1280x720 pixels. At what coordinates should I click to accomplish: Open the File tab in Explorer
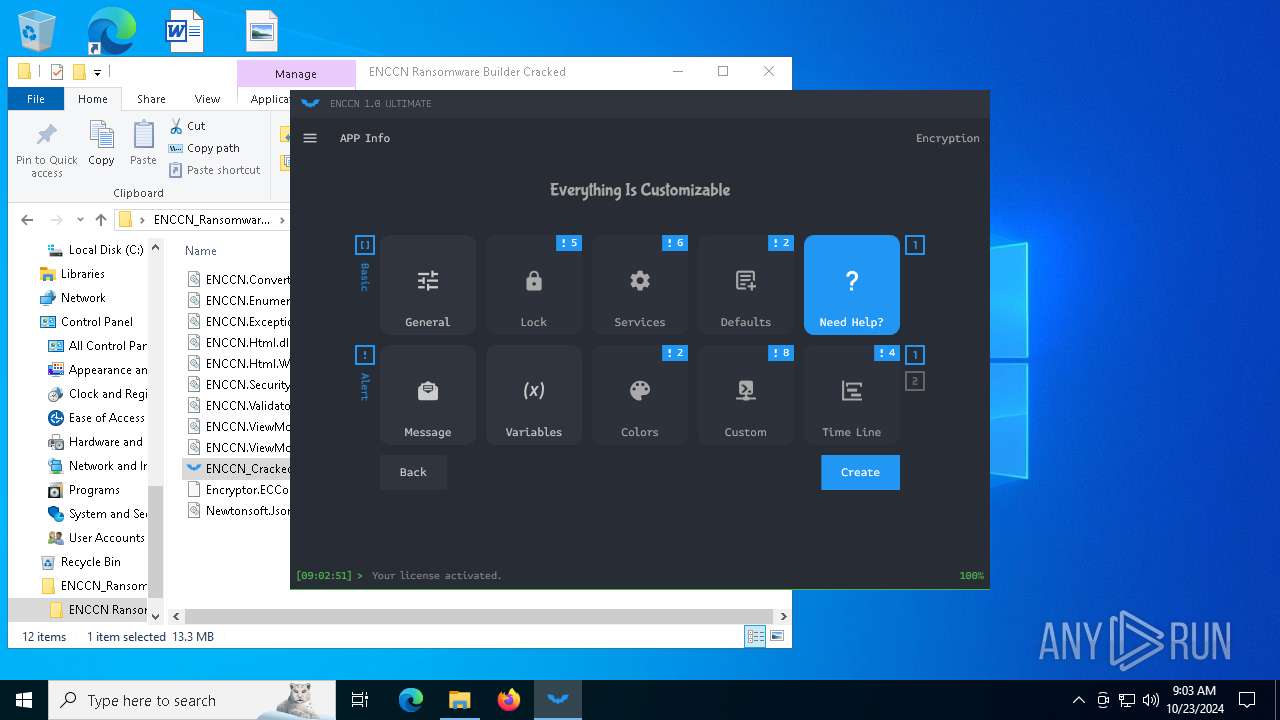(36, 99)
